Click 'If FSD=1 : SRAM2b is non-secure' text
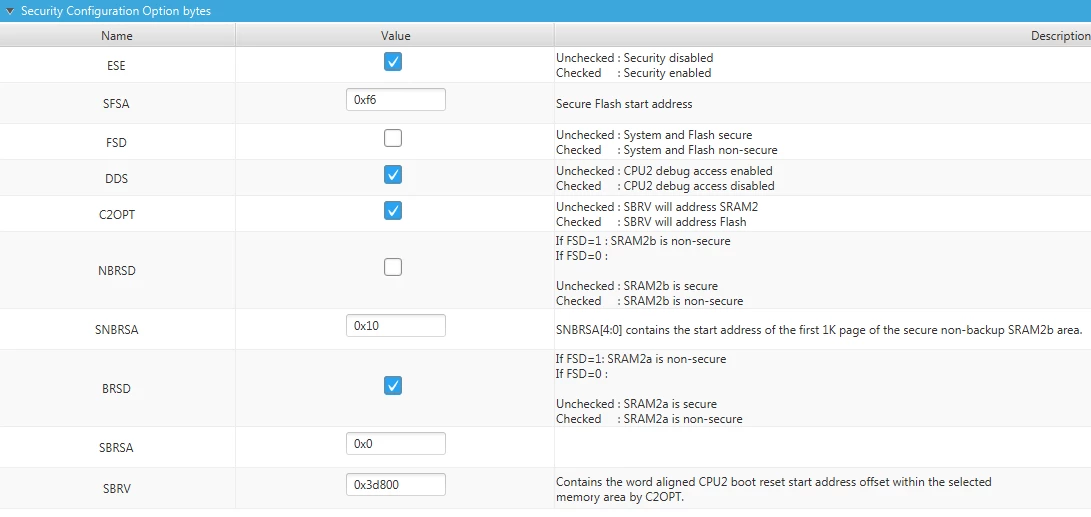This screenshot has width=1091, height=517. tap(643, 241)
